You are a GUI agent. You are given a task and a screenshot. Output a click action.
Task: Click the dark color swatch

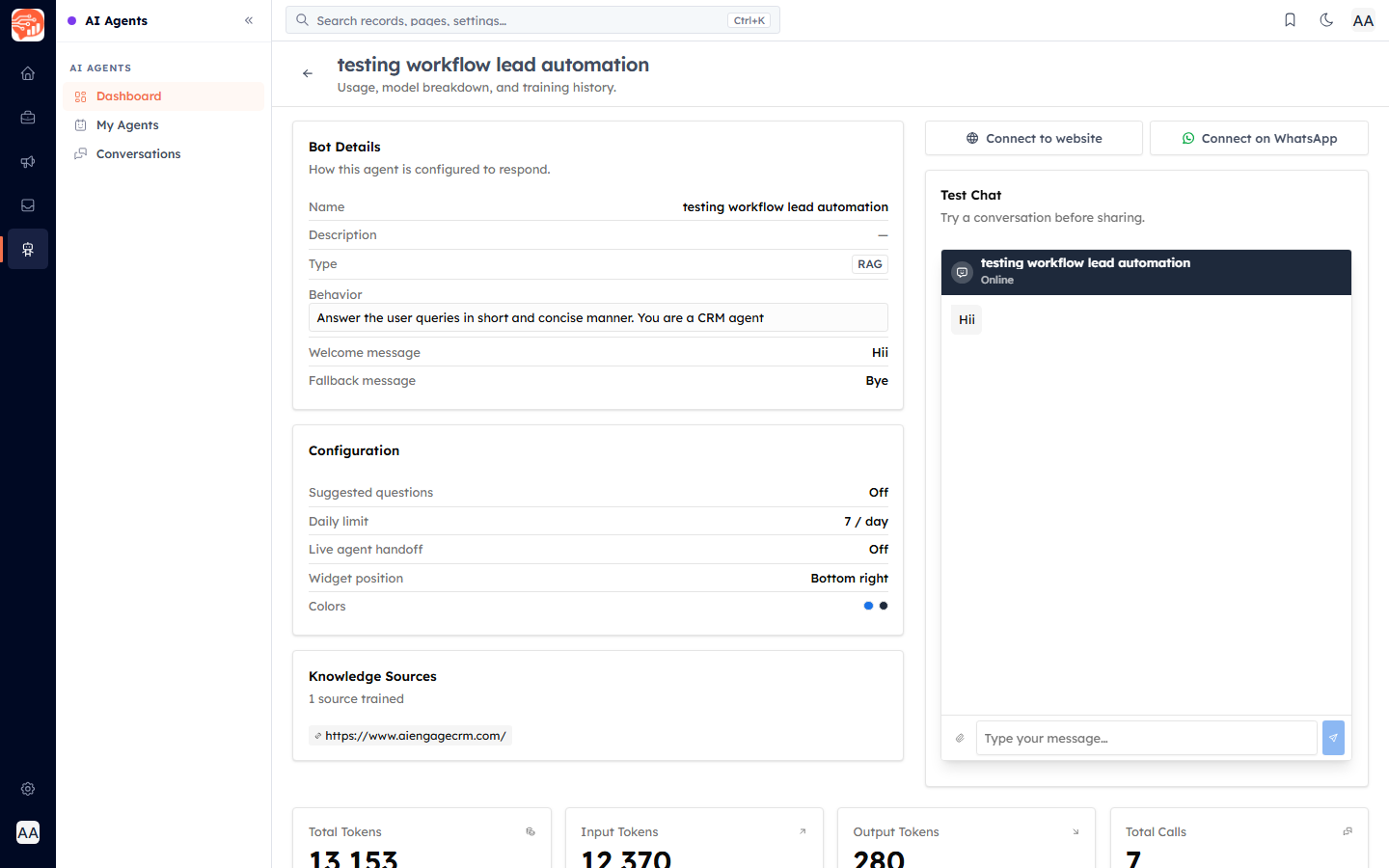coord(884,606)
